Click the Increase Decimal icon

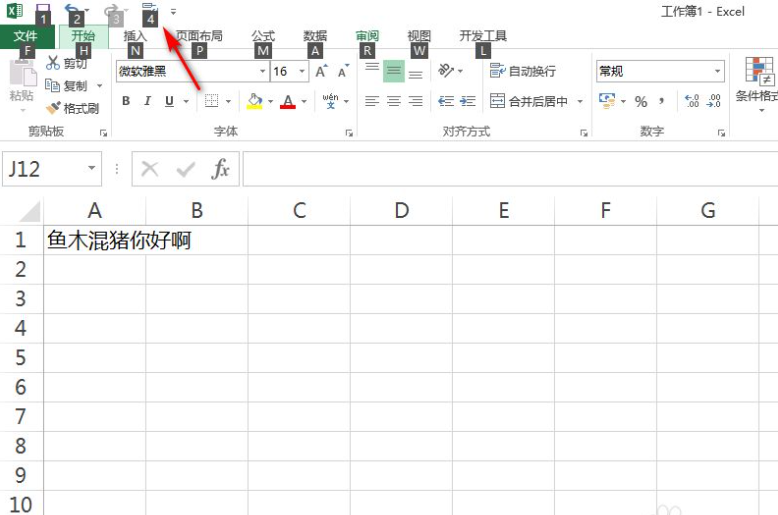(x=692, y=101)
